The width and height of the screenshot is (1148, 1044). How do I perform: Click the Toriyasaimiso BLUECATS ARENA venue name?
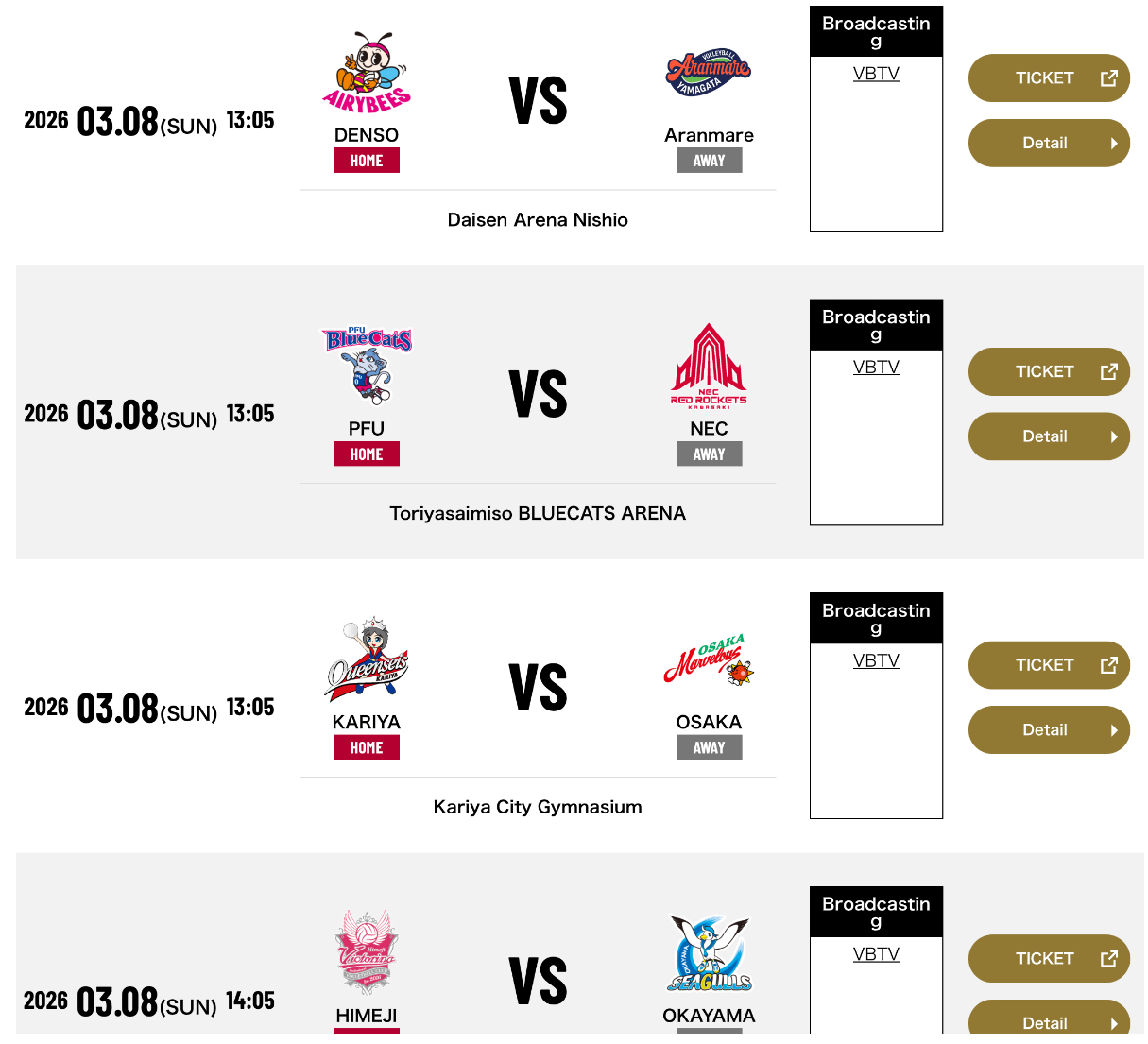tap(538, 514)
